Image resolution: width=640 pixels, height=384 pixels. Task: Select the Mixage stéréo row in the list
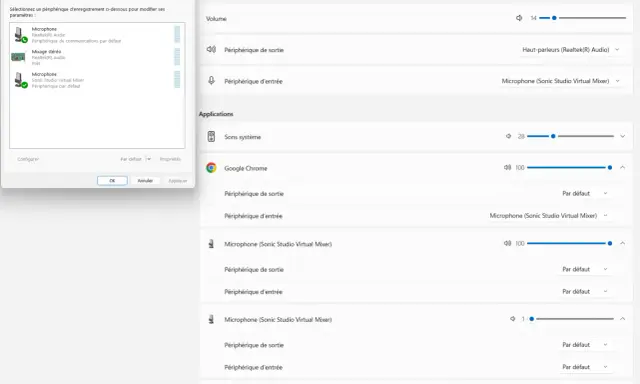tap(97, 57)
